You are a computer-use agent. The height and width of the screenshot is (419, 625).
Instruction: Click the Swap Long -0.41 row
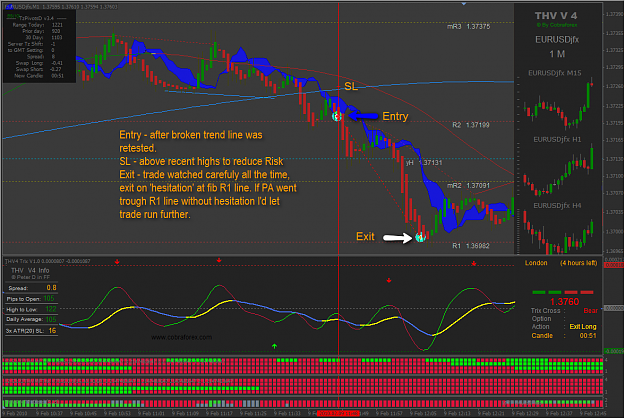point(39,63)
